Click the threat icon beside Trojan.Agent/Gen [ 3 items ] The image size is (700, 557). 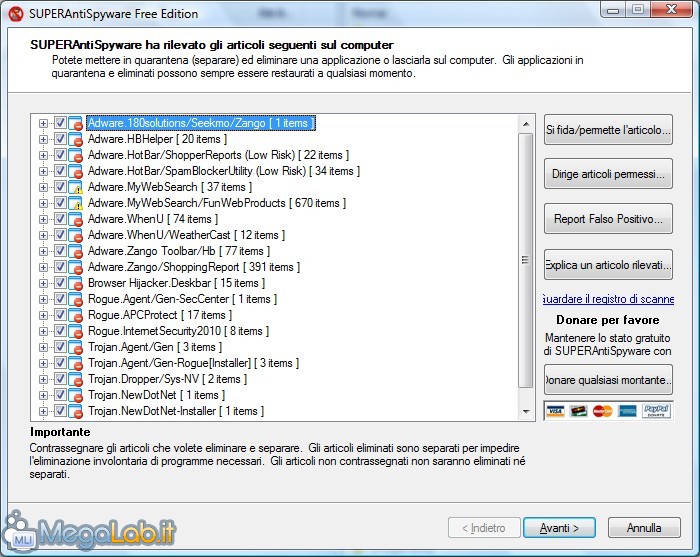[75, 348]
